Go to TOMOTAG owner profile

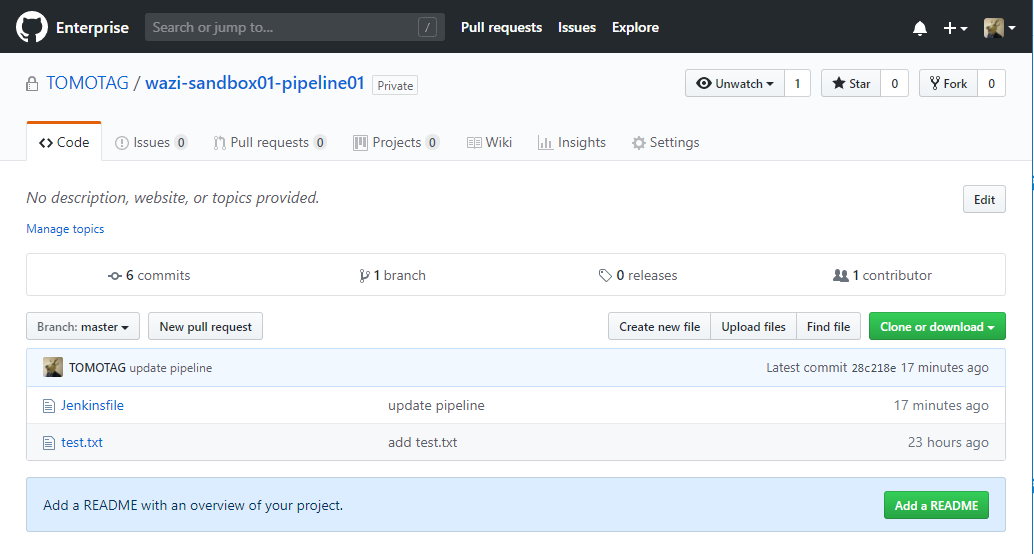[87, 83]
